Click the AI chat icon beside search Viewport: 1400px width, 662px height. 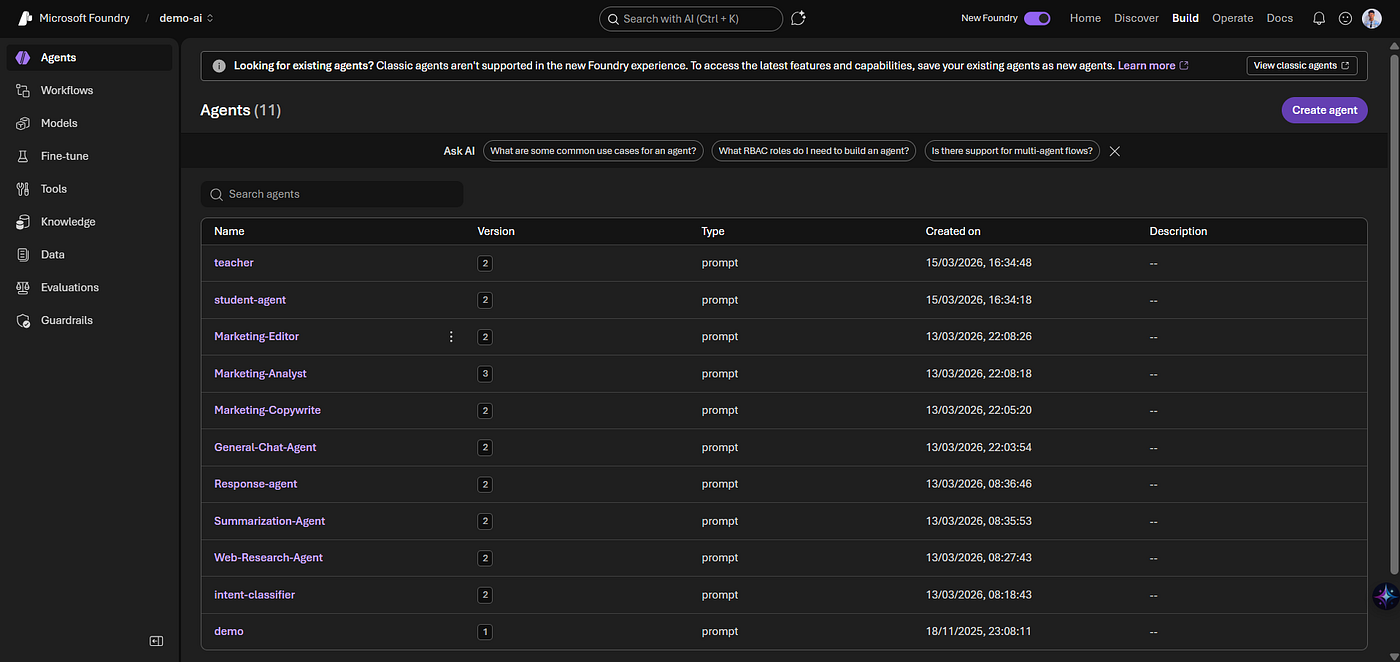coord(798,18)
